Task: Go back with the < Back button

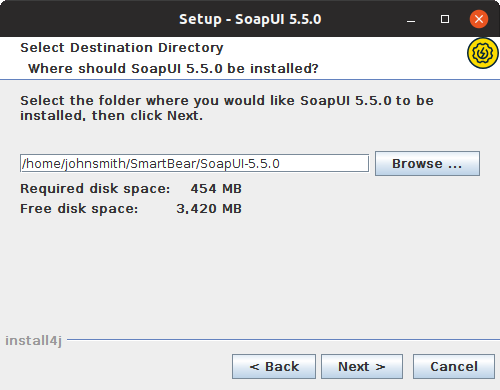Action: pos(274,366)
